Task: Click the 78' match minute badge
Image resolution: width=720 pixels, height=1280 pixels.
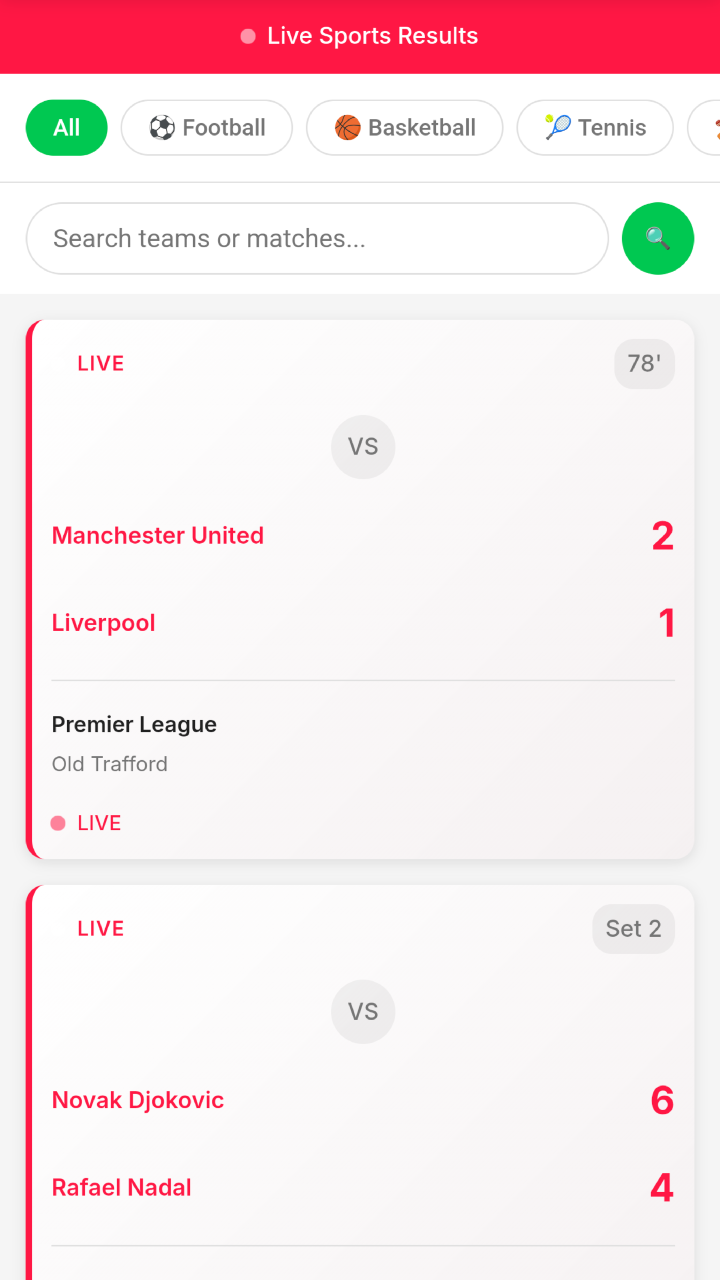Action: (644, 363)
